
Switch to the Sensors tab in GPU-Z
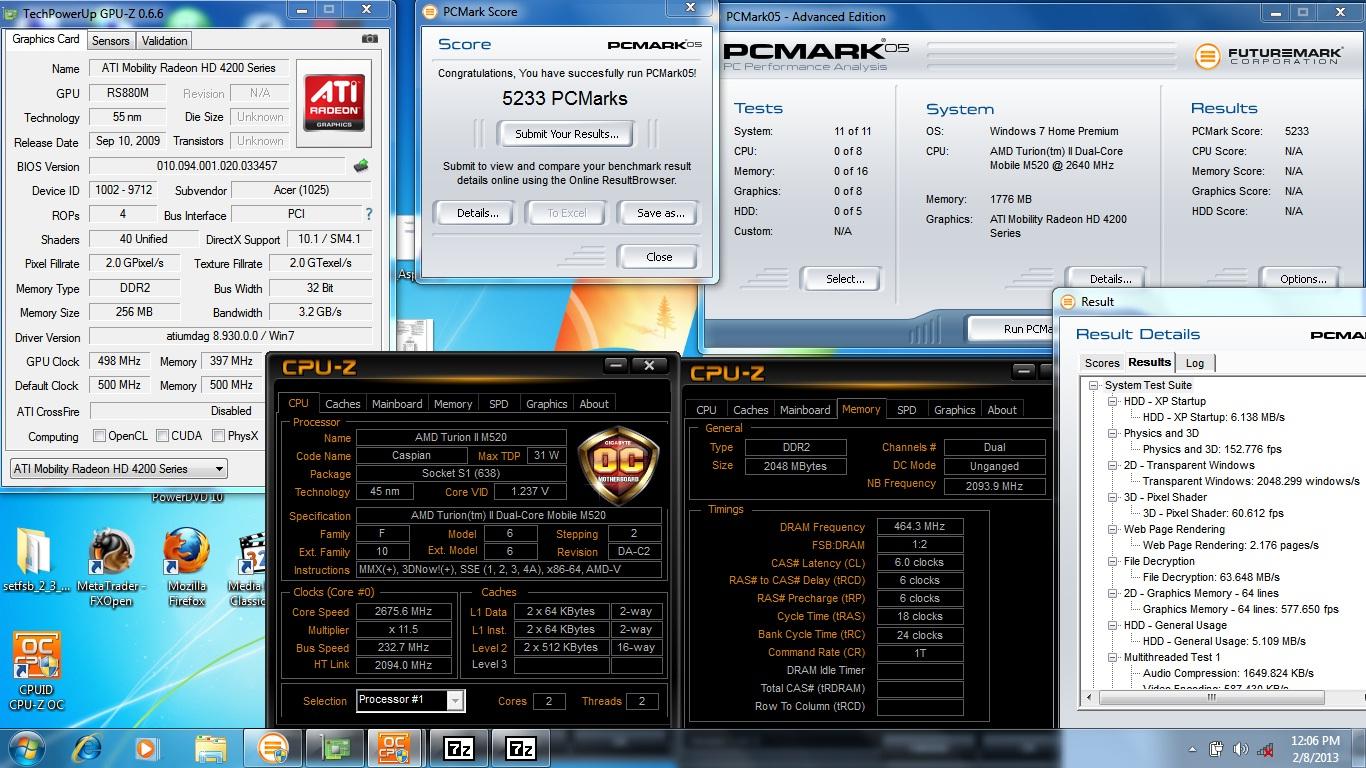[x=110, y=41]
